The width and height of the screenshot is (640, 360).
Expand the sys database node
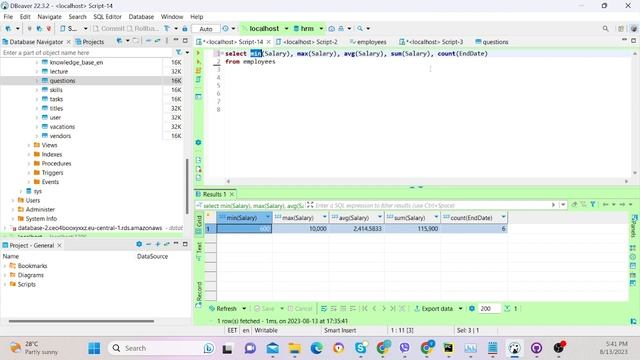pyautogui.click(x=20, y=191)
